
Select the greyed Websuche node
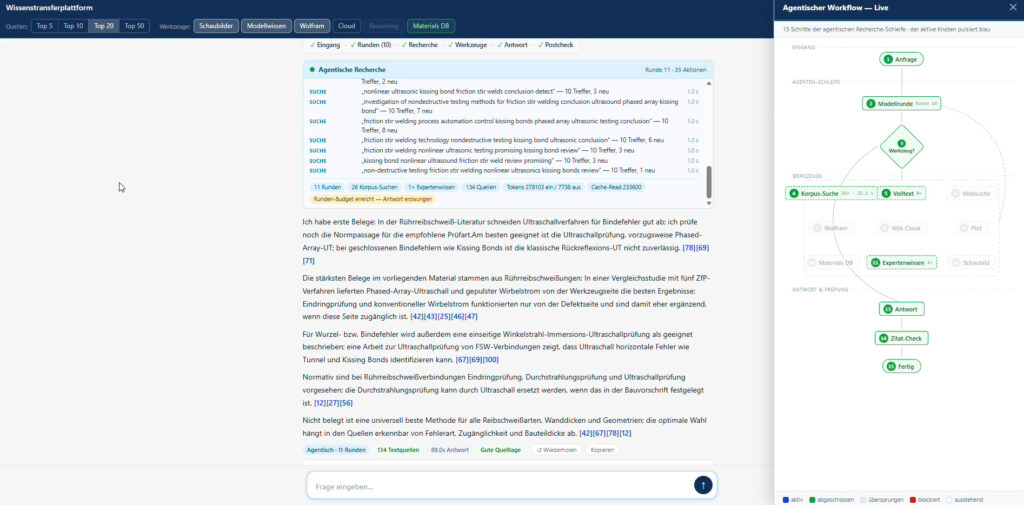[972, 193]
